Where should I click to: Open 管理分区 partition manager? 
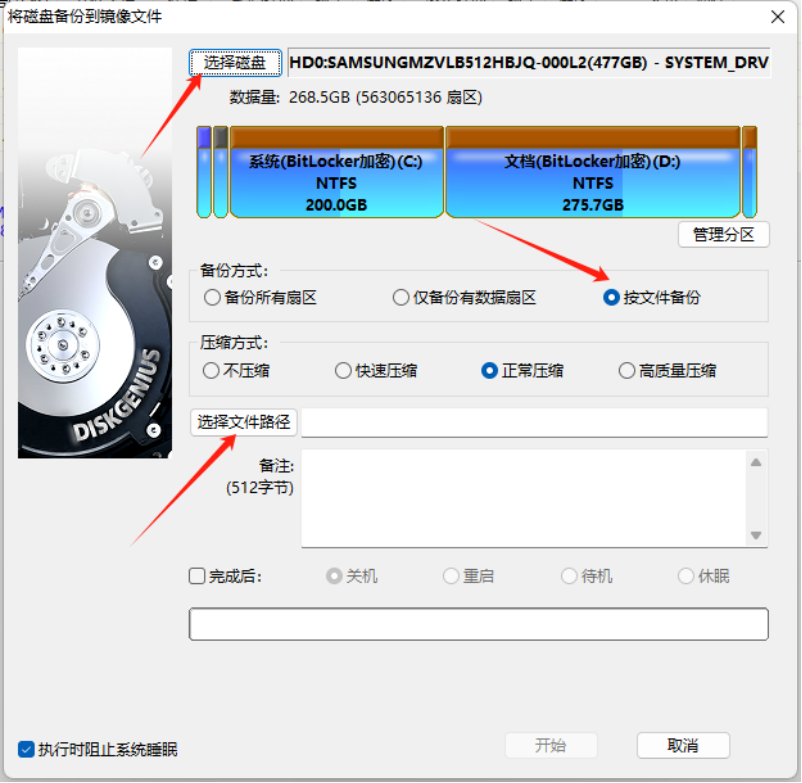coord(723,235)
